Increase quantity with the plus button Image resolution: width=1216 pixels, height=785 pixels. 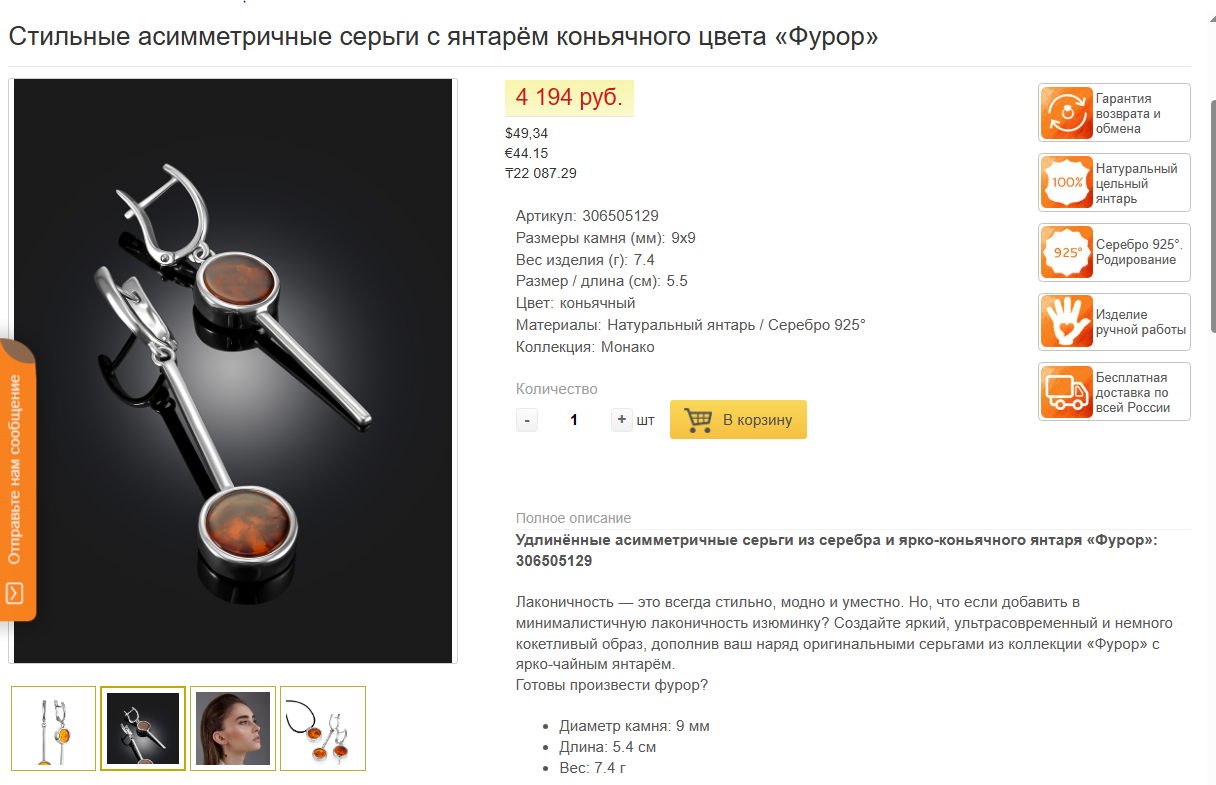click(622, 420)
